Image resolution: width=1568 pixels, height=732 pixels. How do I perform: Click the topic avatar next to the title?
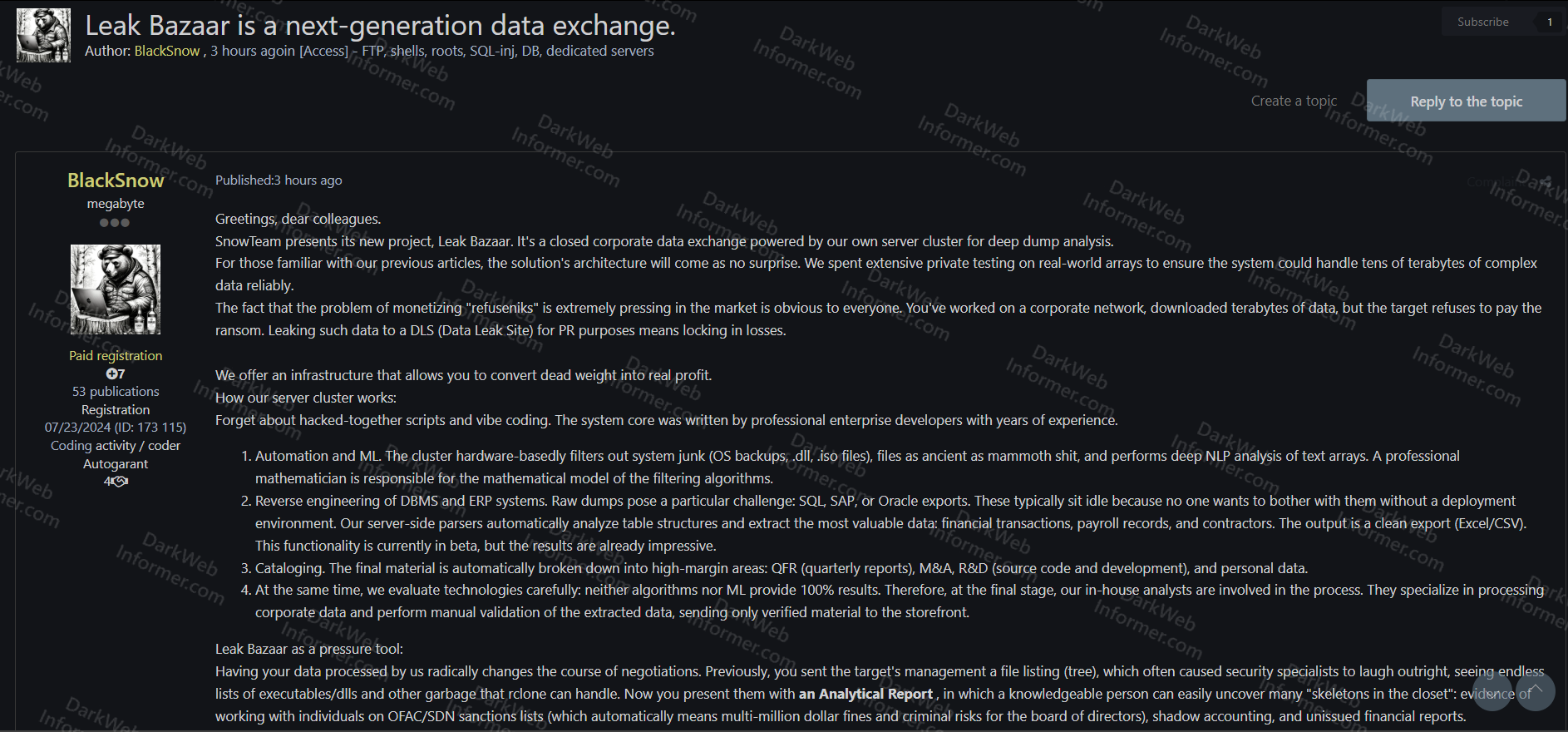coord(42,35)
